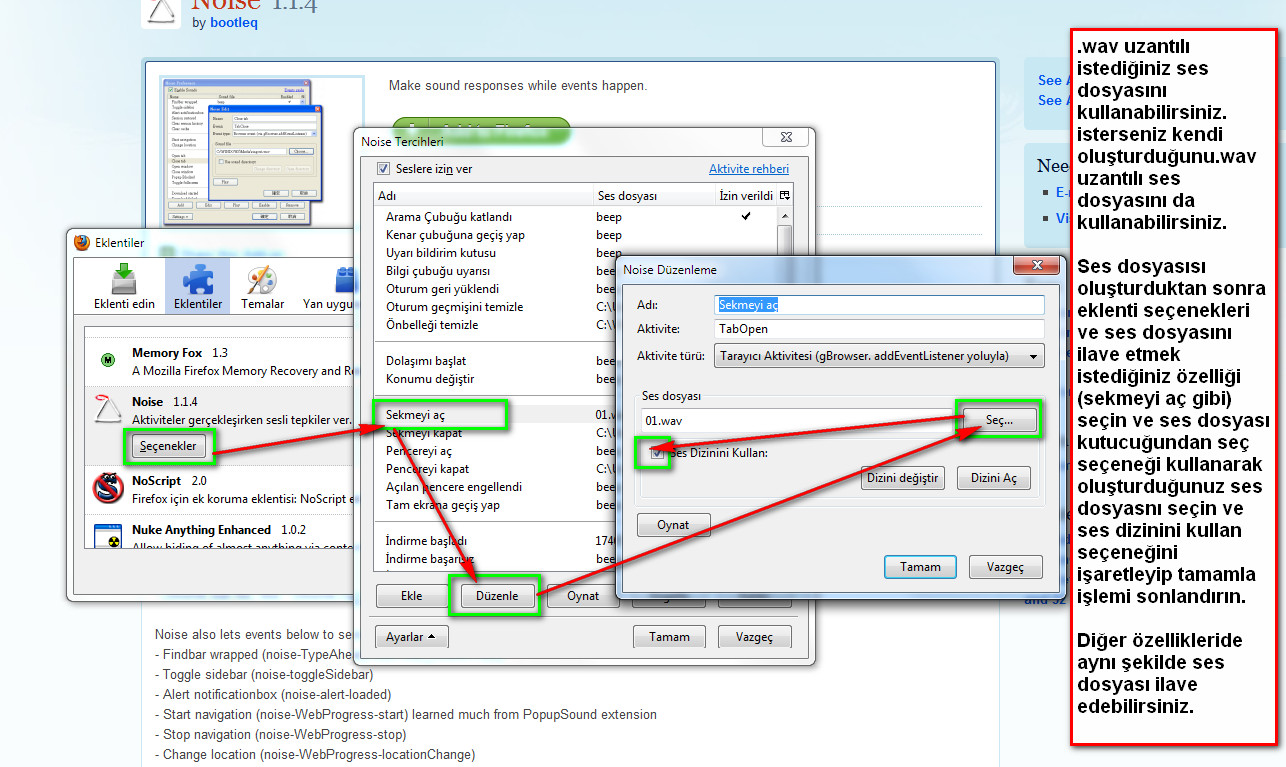Click Oynat in Noise Düzenleme dialog
This screenshot has width=1286, height=767.
[673, 525]
